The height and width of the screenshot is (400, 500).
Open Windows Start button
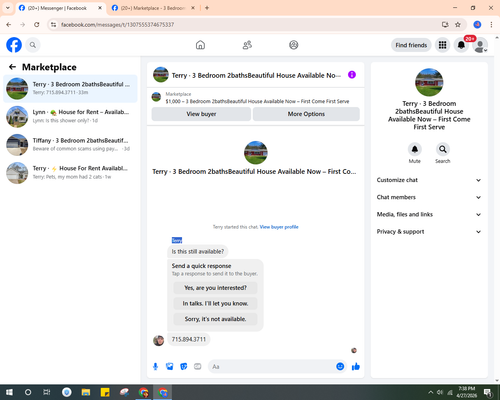pos(9,392)
